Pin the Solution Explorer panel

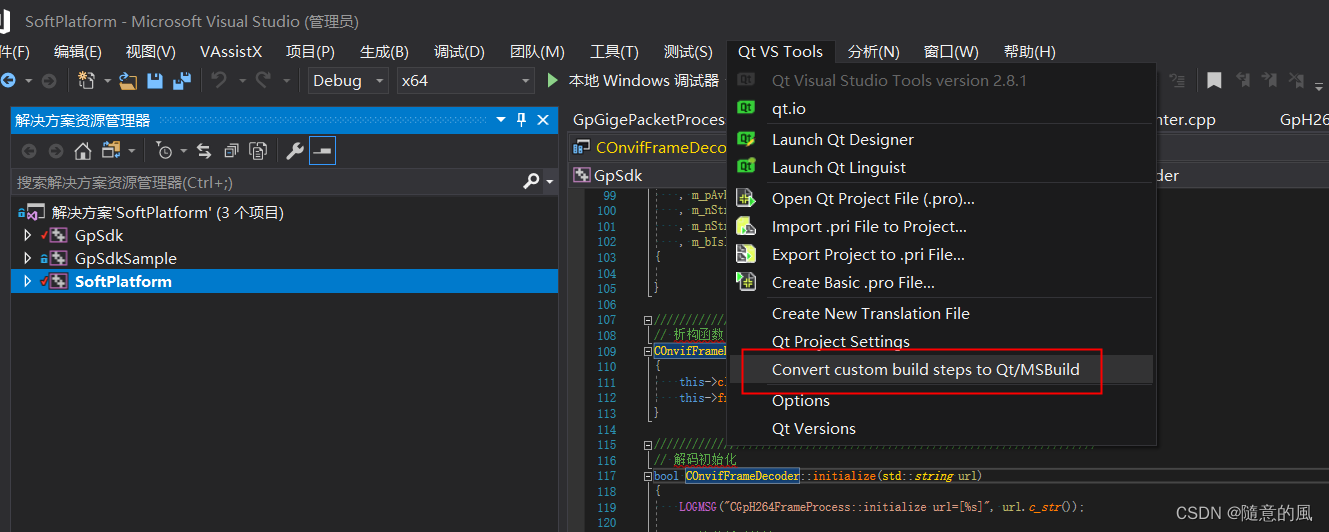(x=521, y=120)
